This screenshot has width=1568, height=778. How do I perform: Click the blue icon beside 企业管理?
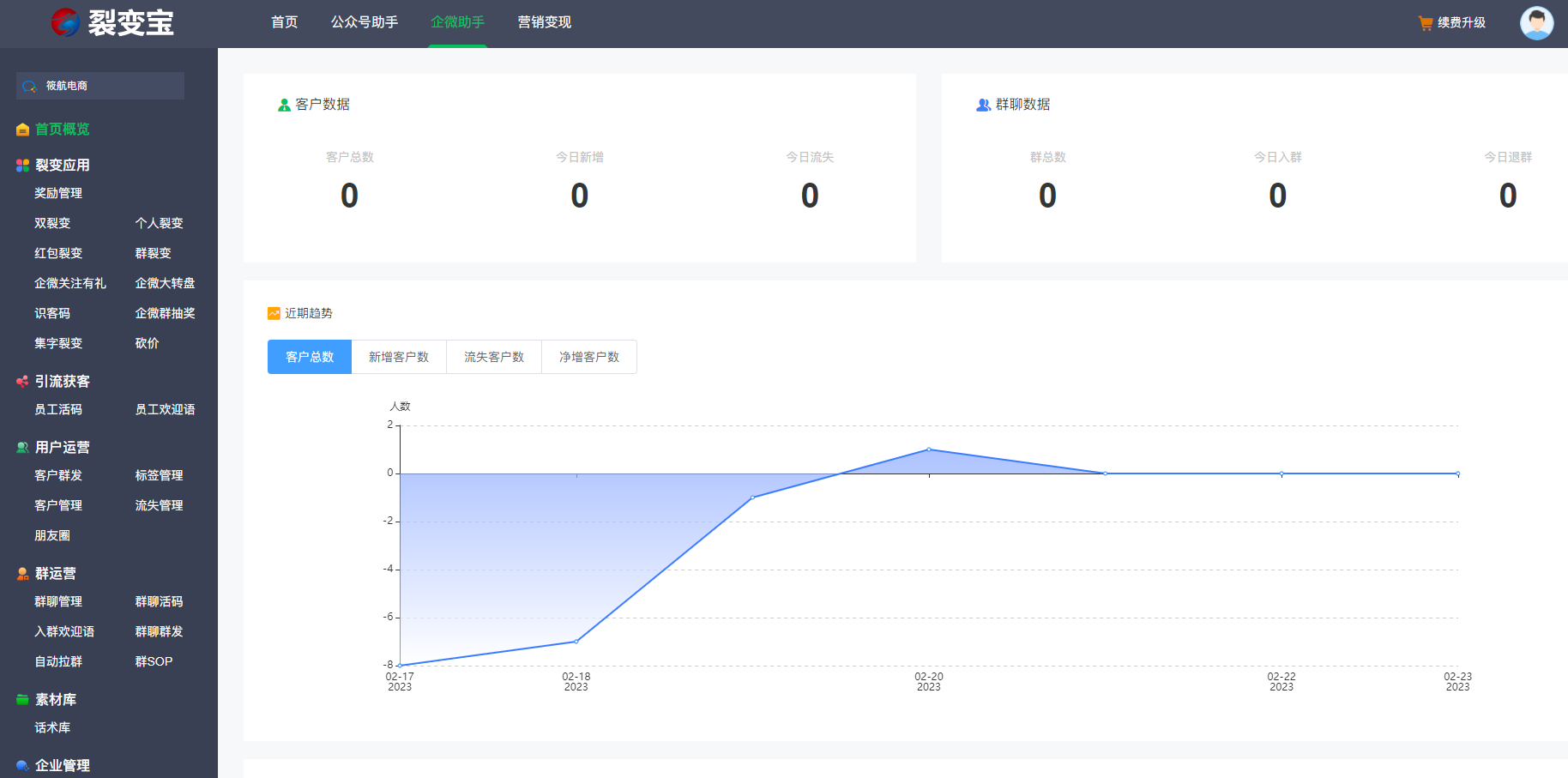click(x=23, y=766)
